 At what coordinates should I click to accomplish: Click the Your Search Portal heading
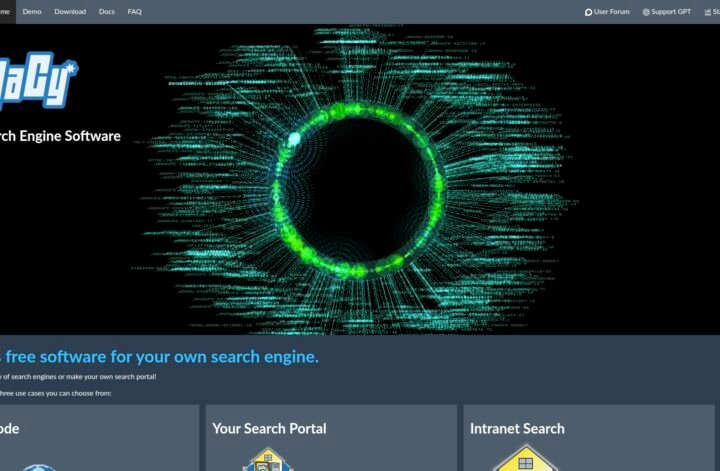pos(269,429)
